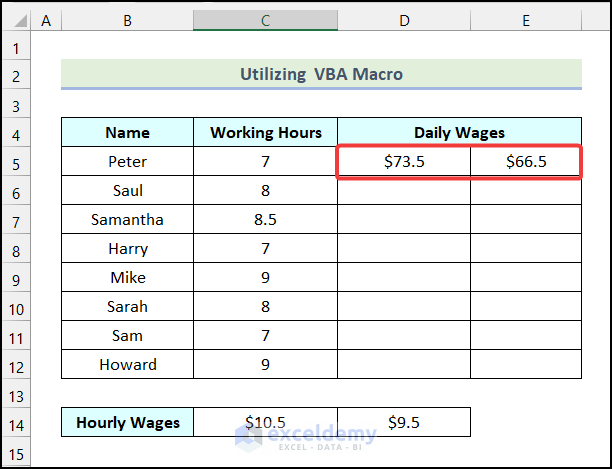Select column B header
The width and height of the screenshot is (612, 469).
(x=127, y=20)
